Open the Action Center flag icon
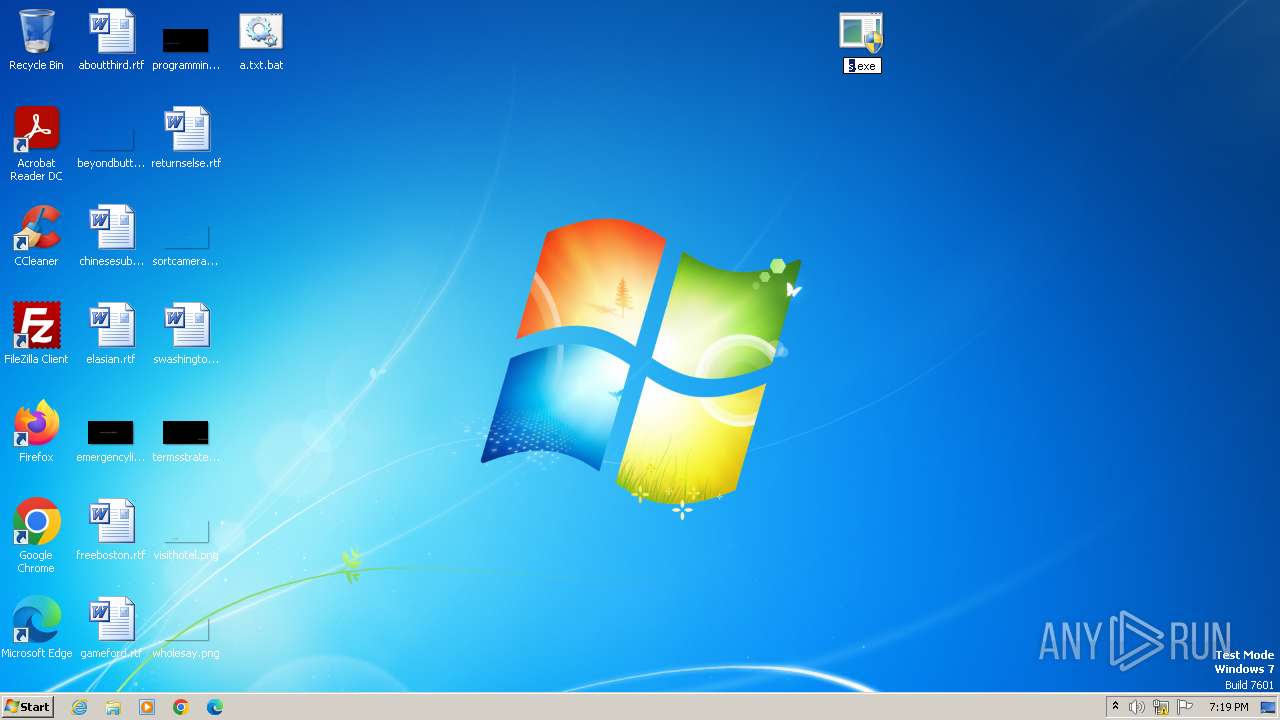Screen dimensions: 1280x720 pos(1185,707)
